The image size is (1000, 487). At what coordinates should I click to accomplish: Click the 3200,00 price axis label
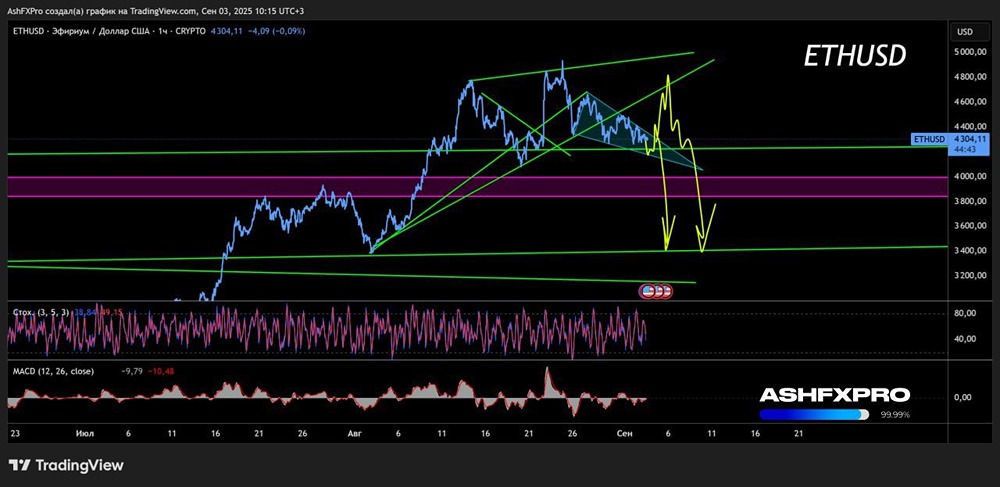point(972,276)
